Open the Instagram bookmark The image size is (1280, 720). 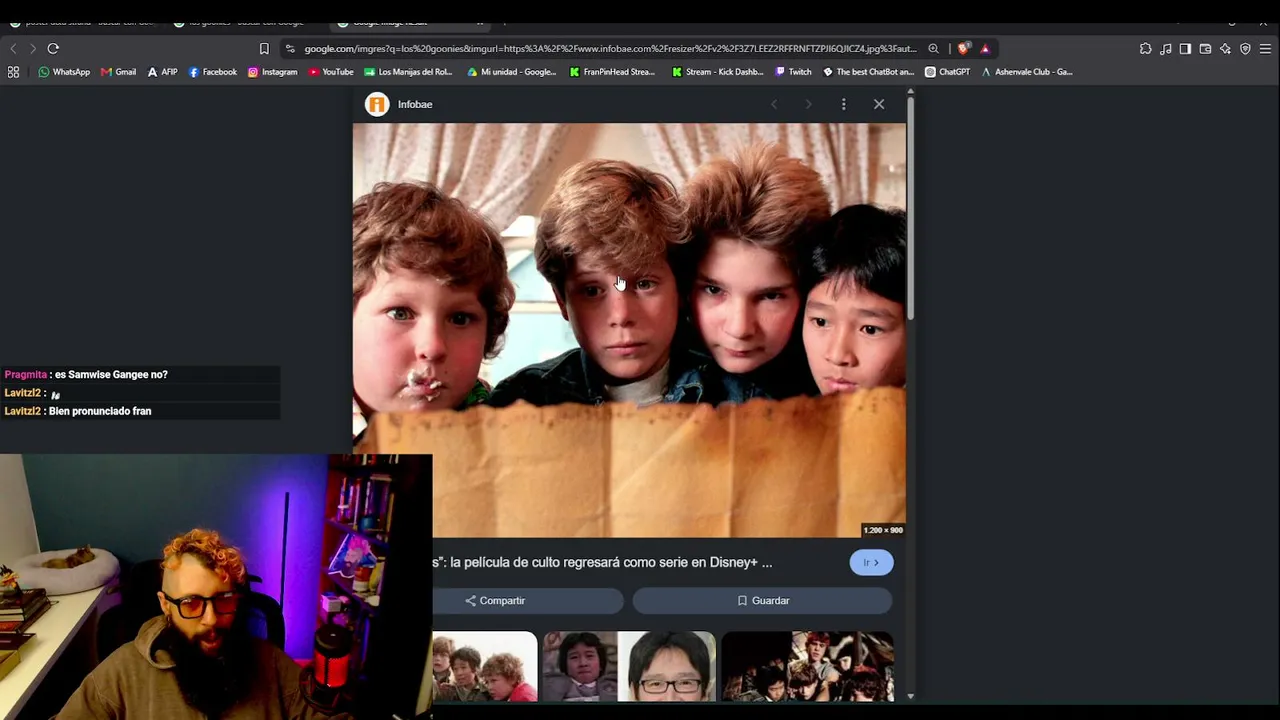tap(272, 72)
